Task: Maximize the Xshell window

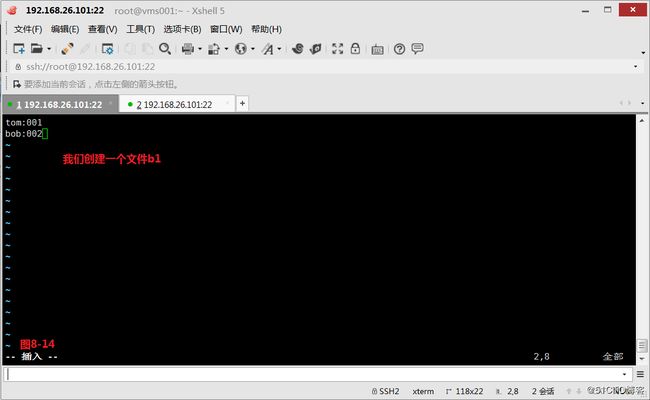Action: (x=607, y=10)
